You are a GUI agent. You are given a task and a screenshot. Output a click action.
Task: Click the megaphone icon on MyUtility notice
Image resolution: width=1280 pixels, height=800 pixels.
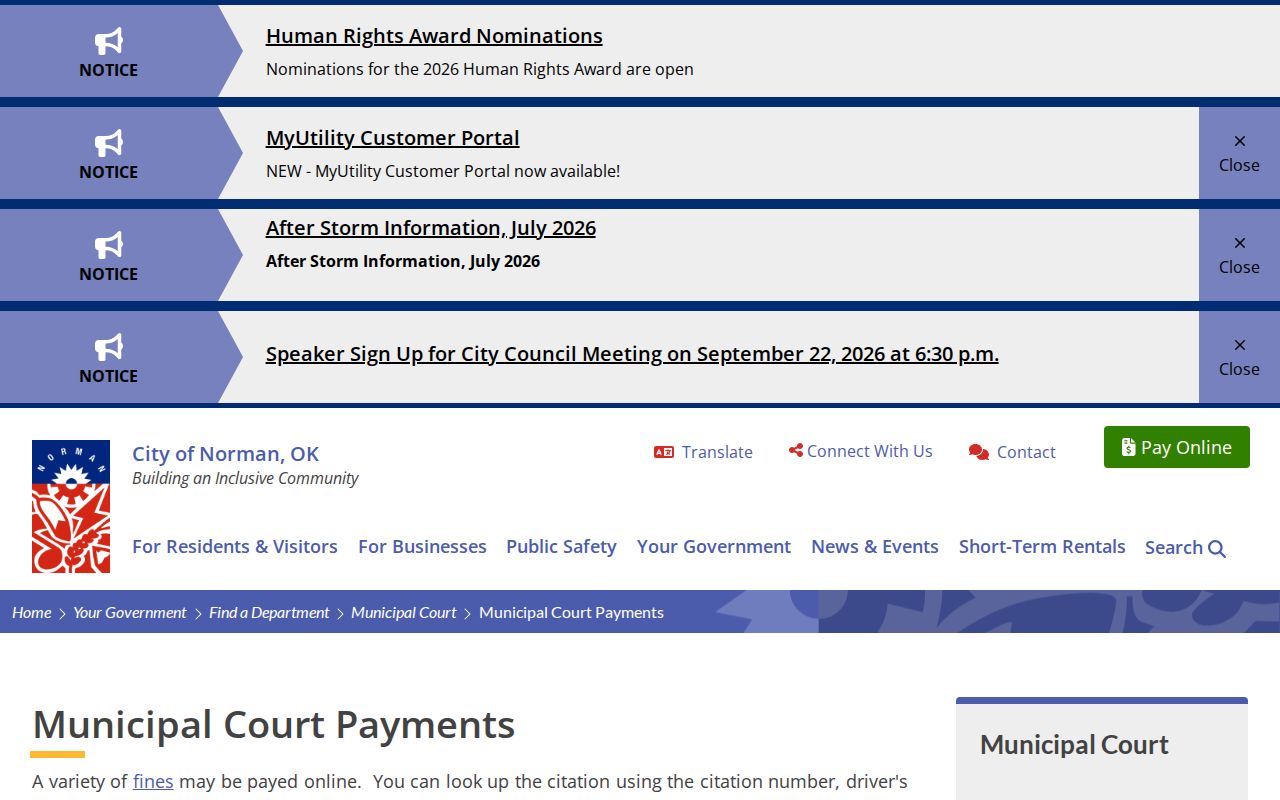pyautogui.click(x=109, y=143)
